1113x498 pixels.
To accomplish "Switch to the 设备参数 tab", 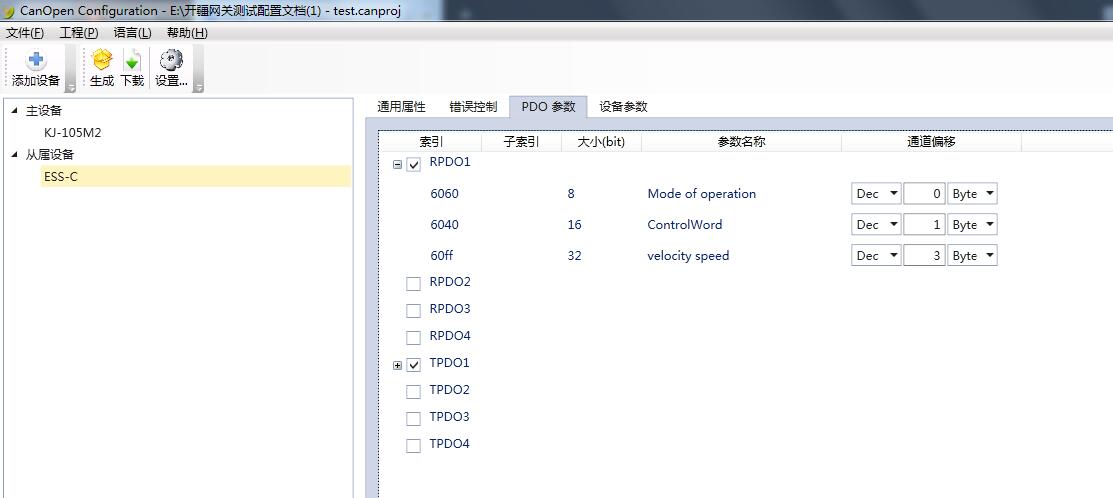I will coord(623,107).
